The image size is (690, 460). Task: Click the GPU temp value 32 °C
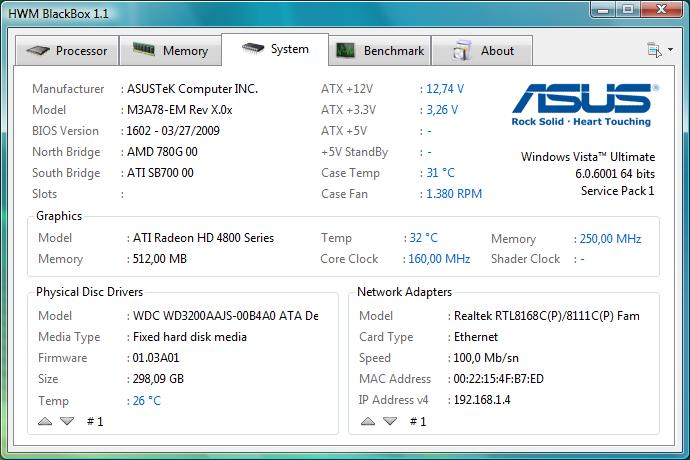(x=423, y=238)
